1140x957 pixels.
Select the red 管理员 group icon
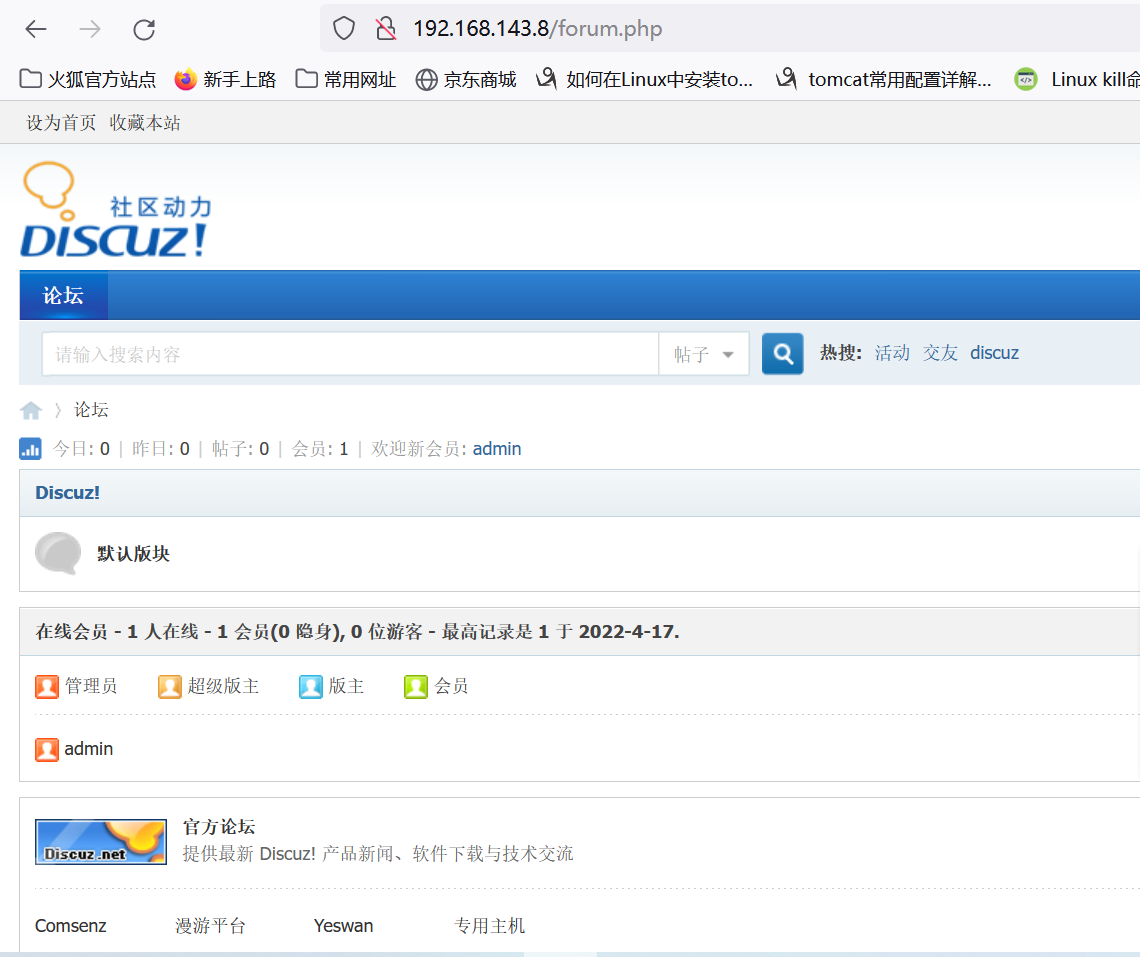[x=47, y=686]
